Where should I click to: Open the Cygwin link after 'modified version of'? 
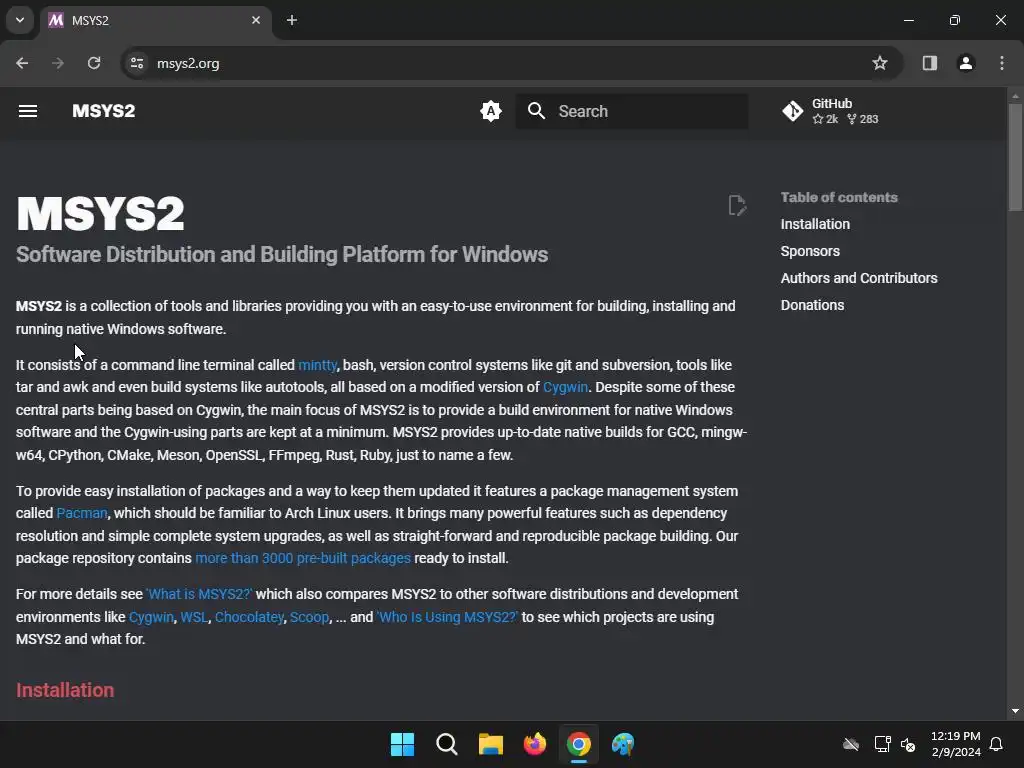click(x=566, y=387)
